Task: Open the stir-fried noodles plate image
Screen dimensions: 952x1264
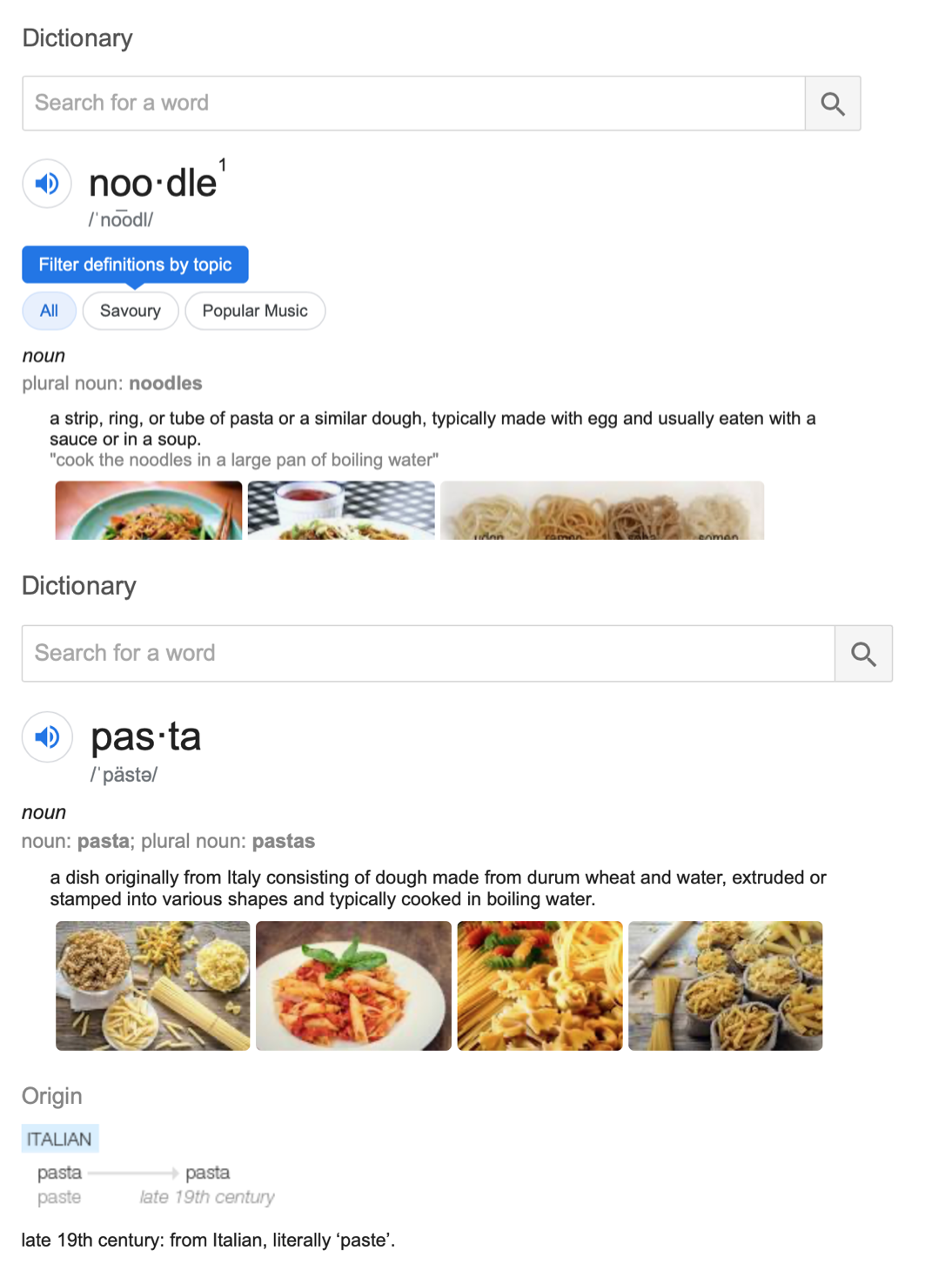Action: [x=149, y=510]
